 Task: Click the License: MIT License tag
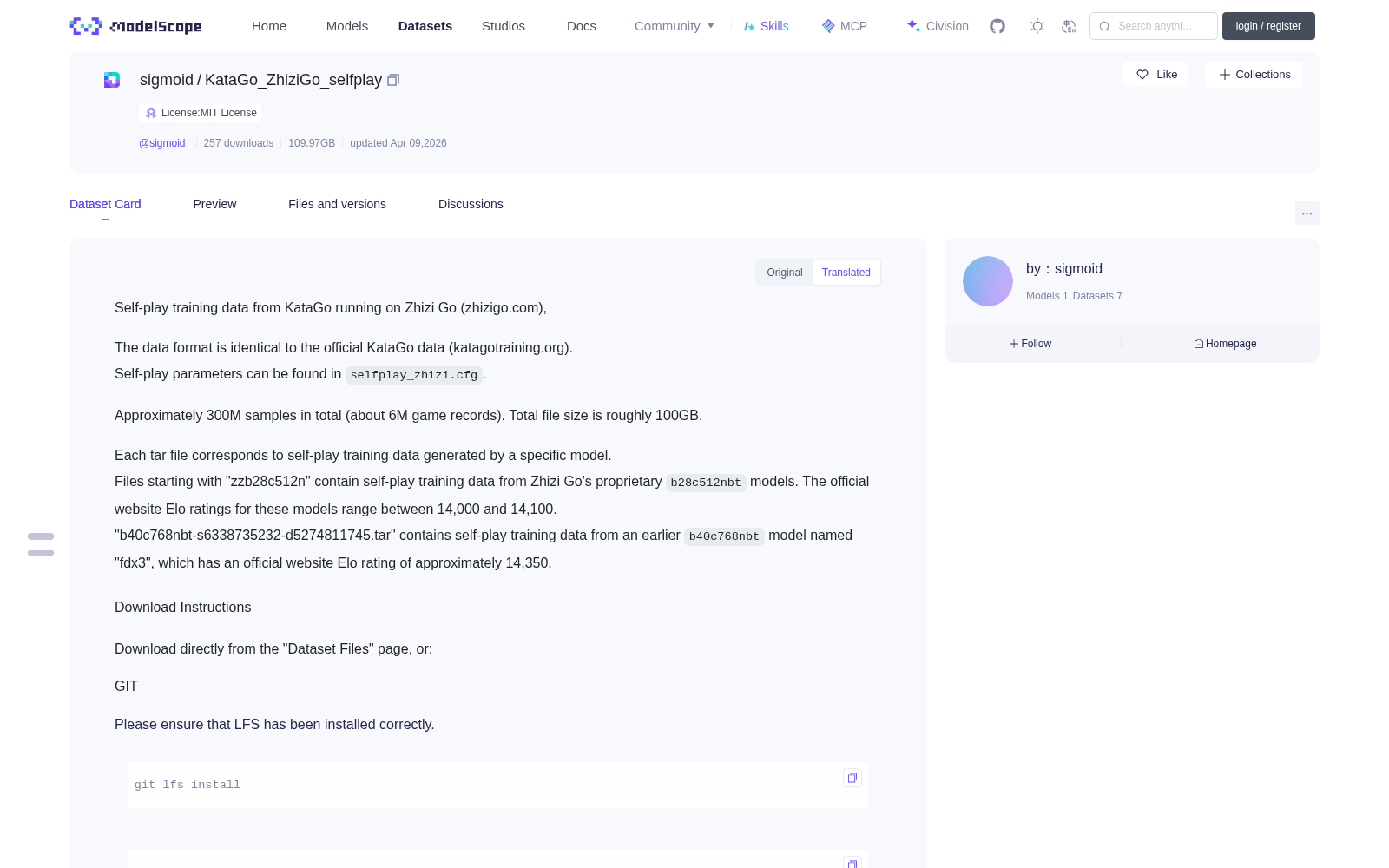tap(201, 113)
